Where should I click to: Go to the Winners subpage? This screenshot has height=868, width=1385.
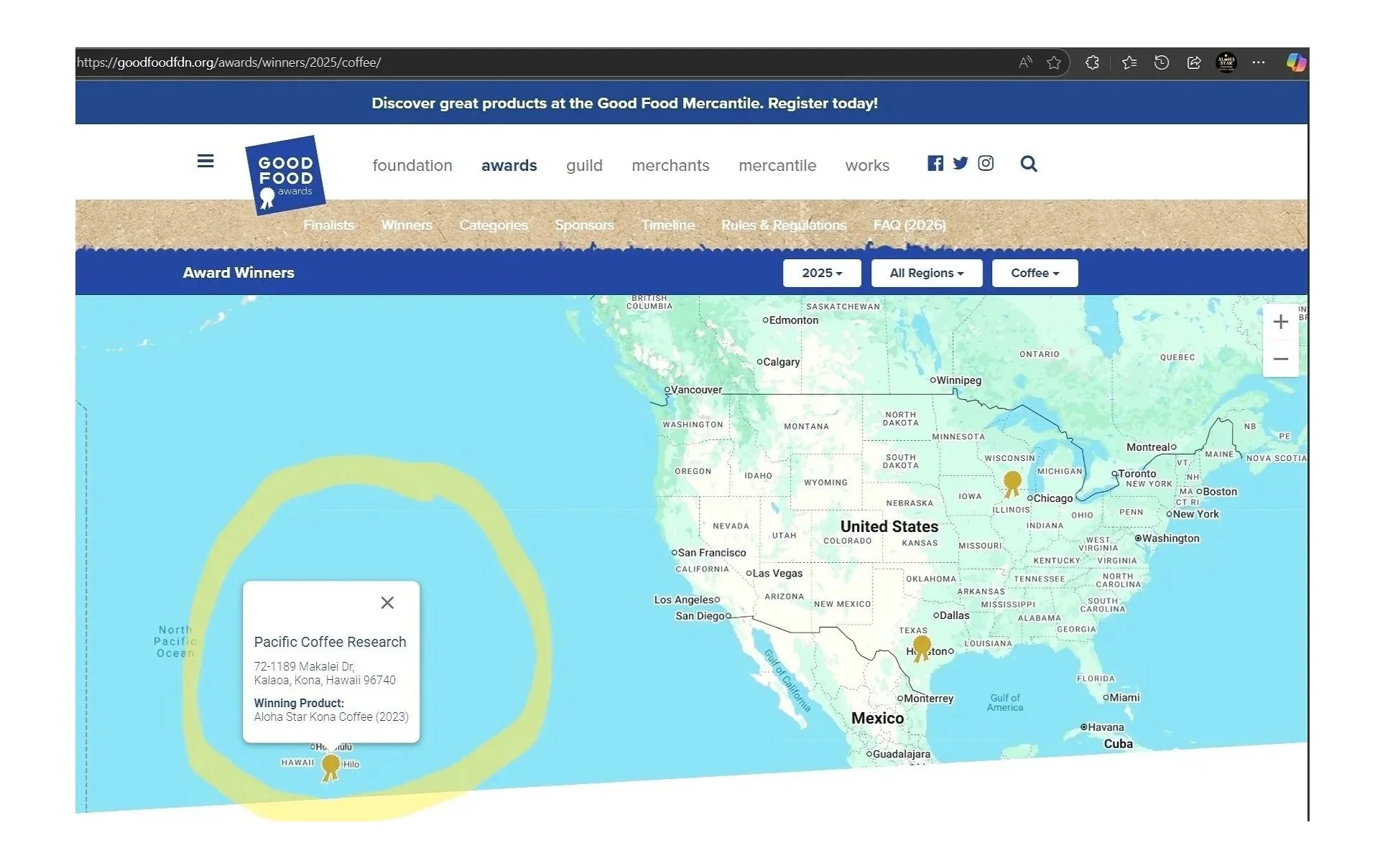[407, 225]
